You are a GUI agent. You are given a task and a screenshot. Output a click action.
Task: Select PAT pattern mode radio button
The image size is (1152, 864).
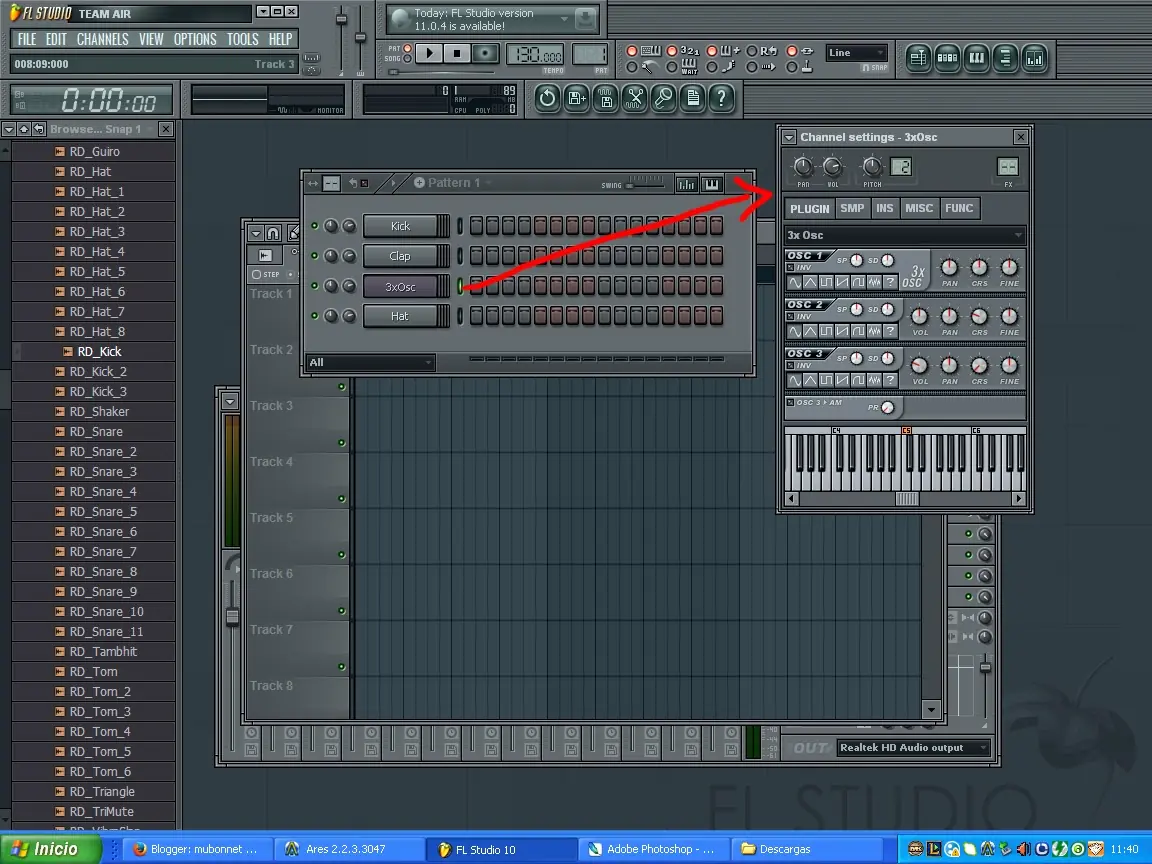click(x=408, y=48)
